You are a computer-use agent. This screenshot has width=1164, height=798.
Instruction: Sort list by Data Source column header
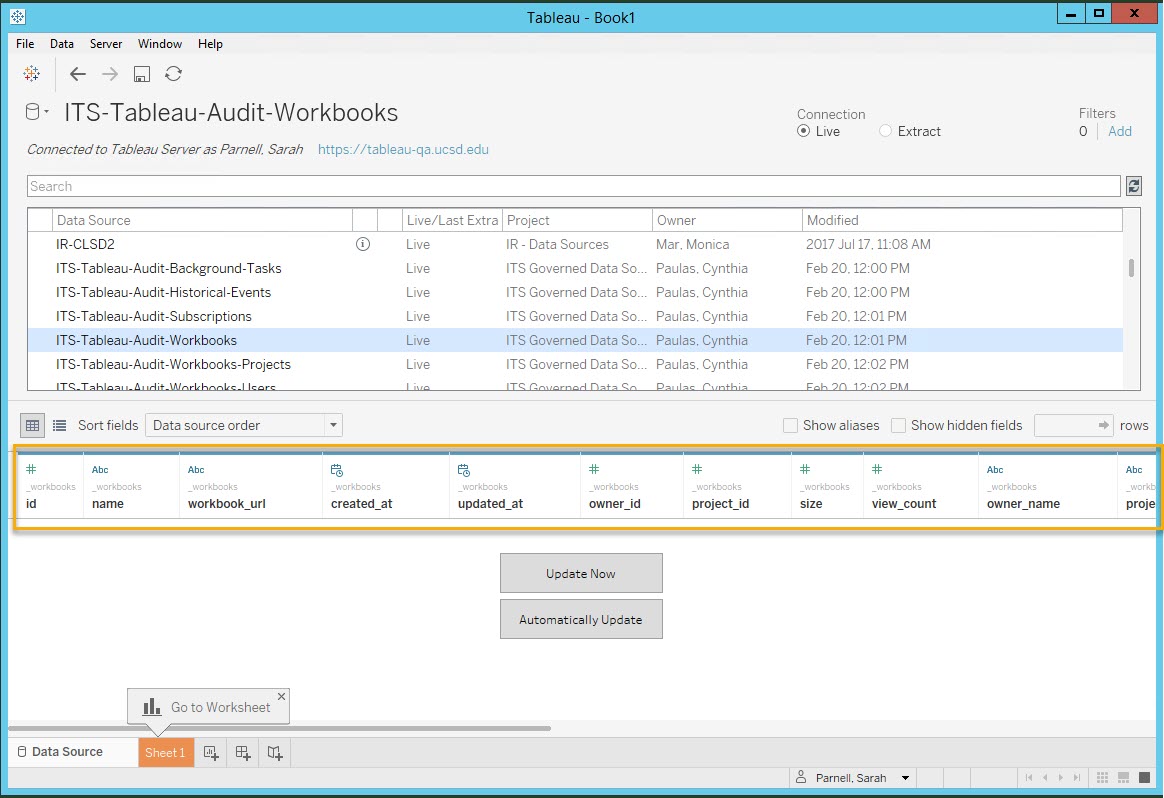[x=203, y=220]
